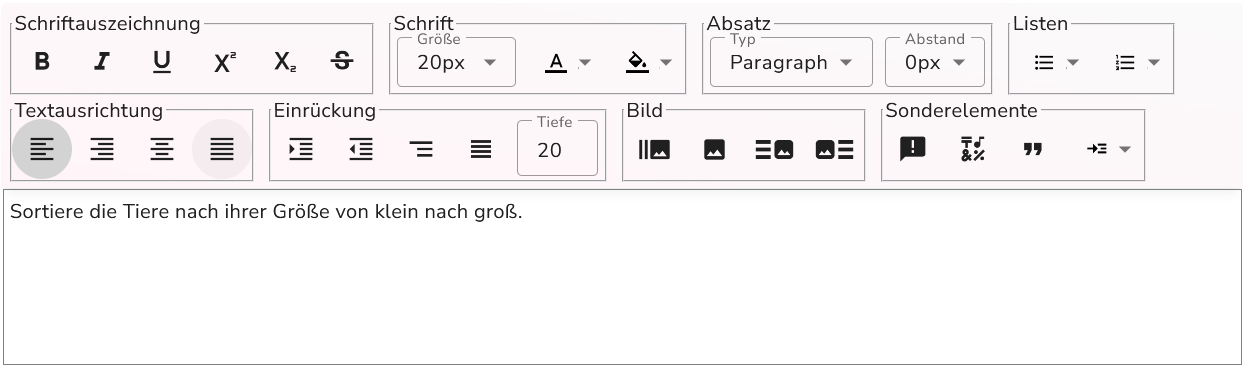Apply italic text style
The height and width of the screenshot is (367, 1243).
102,62
